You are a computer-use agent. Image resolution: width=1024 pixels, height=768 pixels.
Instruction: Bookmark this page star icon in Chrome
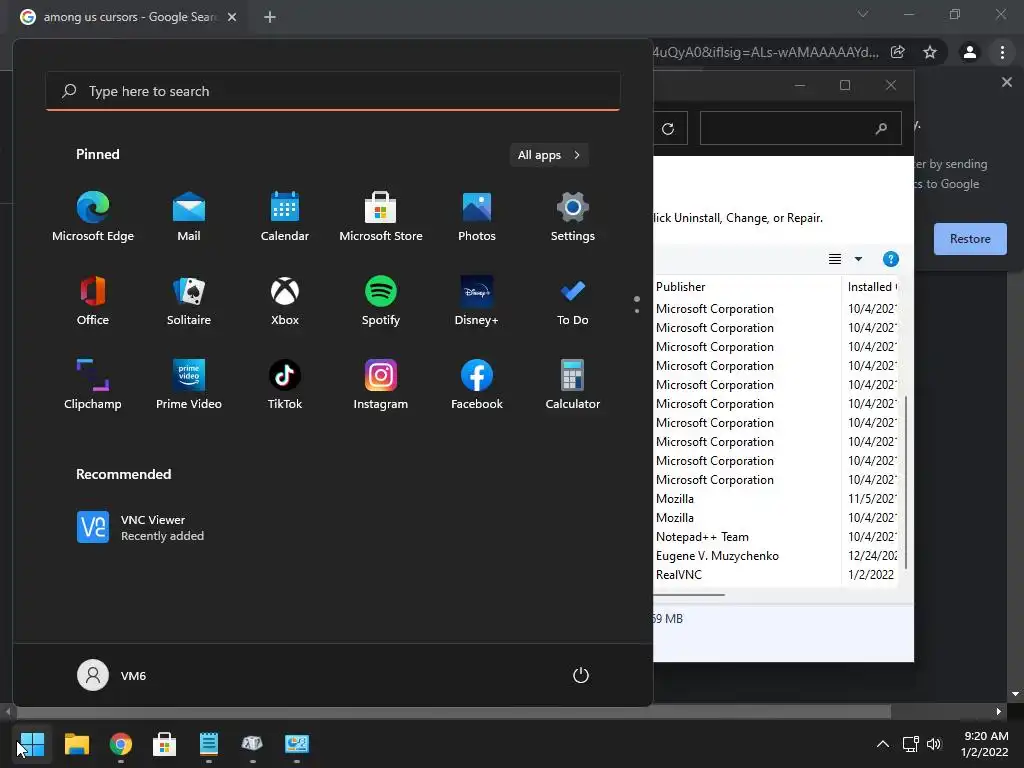930,52
